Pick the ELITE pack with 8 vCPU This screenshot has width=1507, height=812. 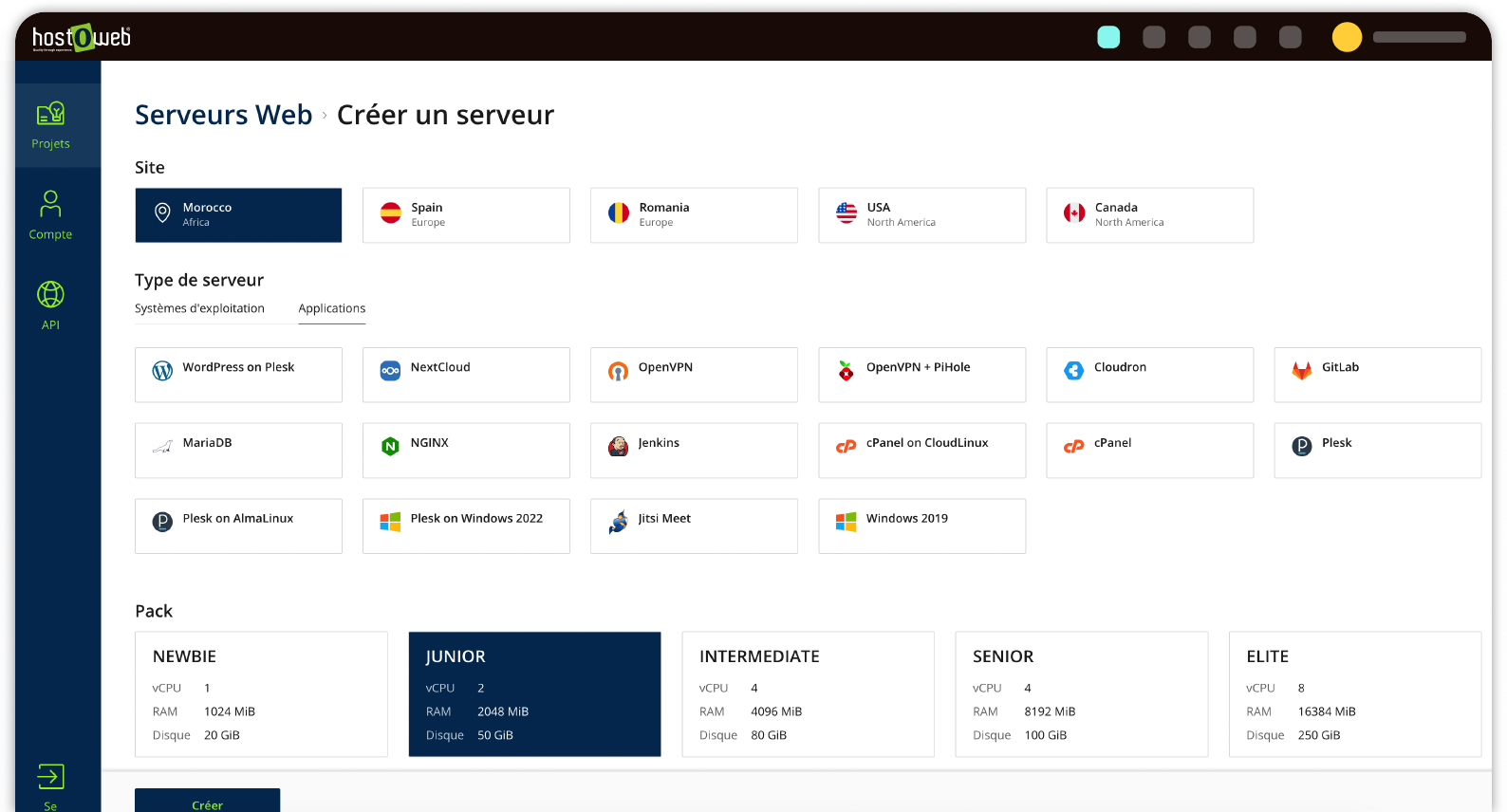(x=1354, y=694)
